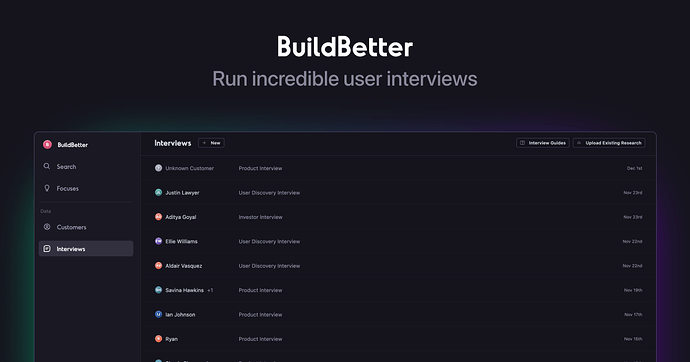Click Justin Lawyer's avatar icon
Screen dimensions: 690x362
pyautogui.click(x=158, y=192)
